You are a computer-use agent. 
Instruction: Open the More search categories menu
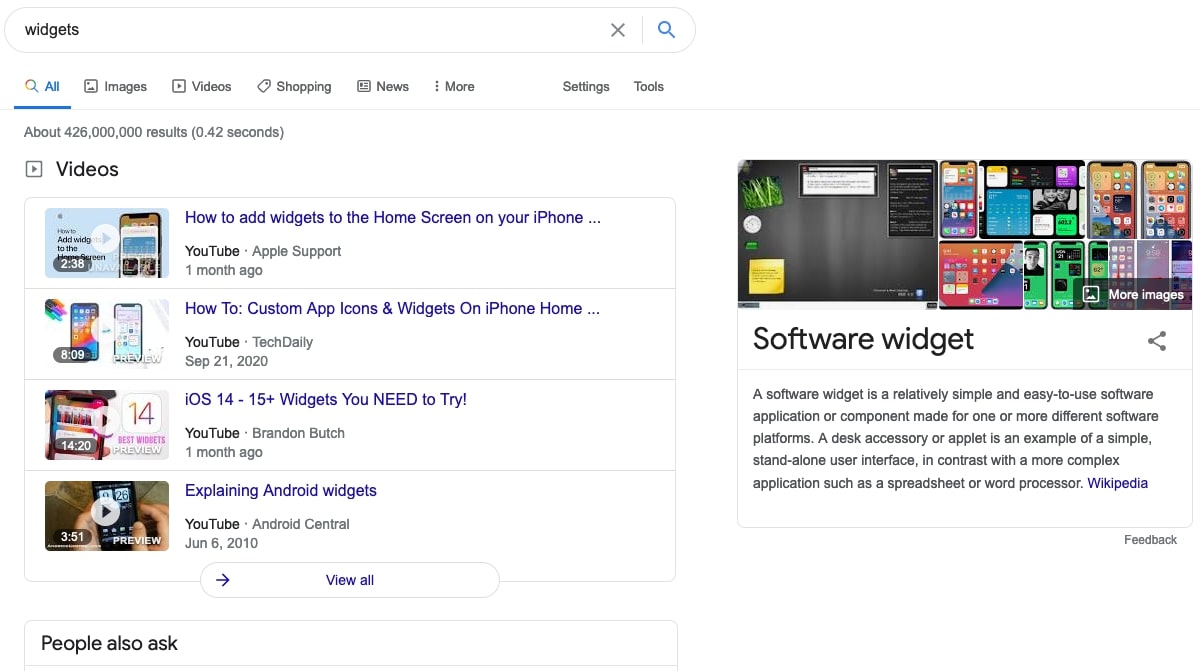tap(454, 86)
